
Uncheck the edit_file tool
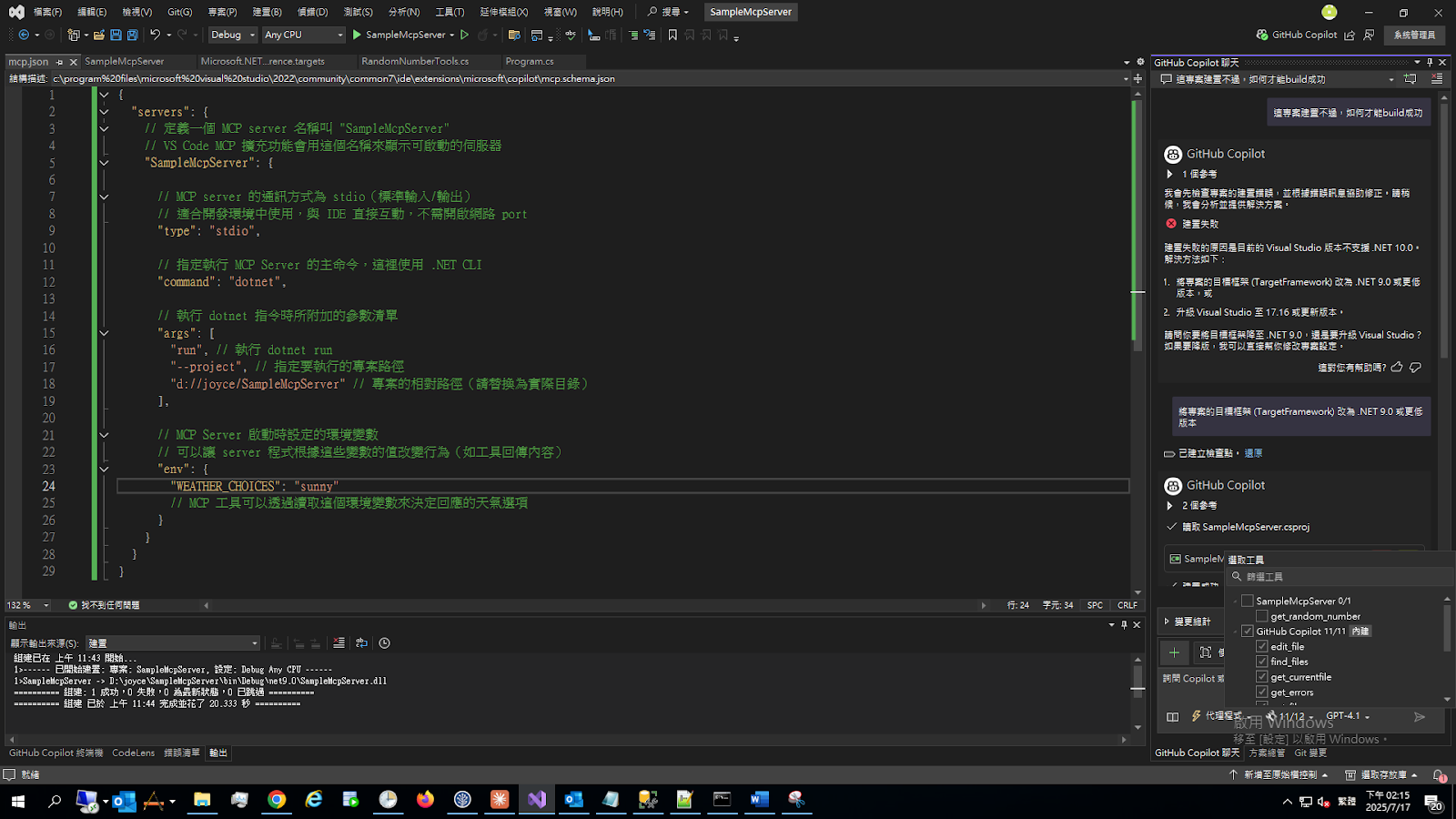[1262, 646]
